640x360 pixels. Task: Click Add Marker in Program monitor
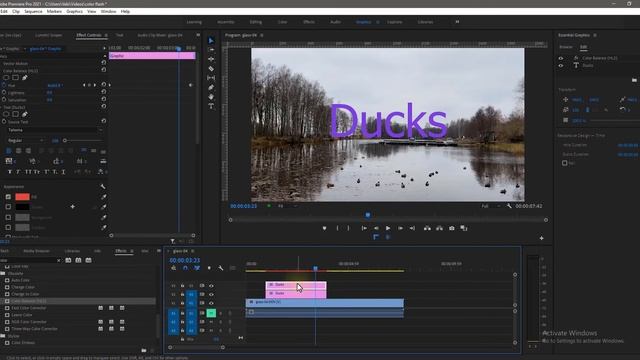324,228
